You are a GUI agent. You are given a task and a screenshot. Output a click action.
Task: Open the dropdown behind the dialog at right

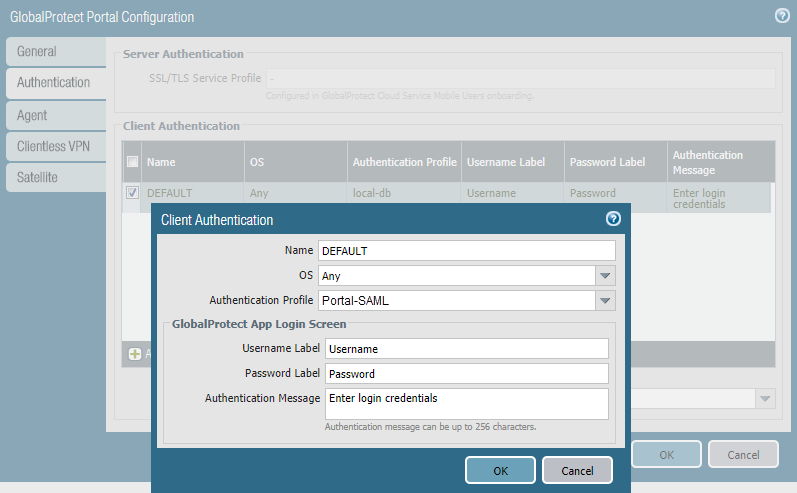pyautogui.click(x=765, y=399)
